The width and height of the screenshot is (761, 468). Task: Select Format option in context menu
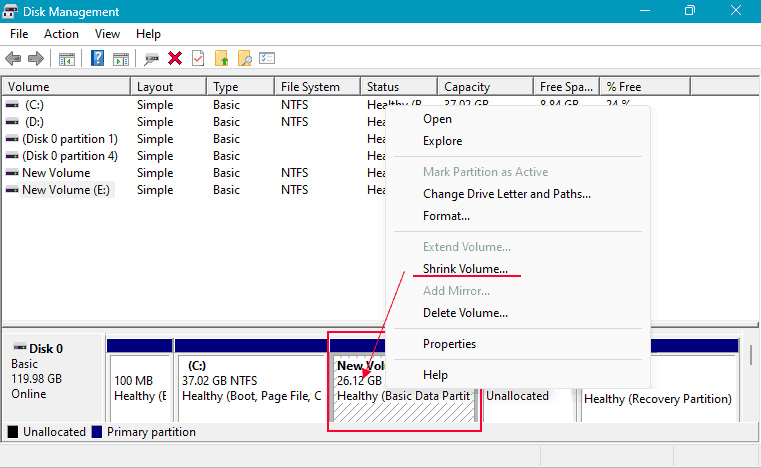(x=446, y=216)
